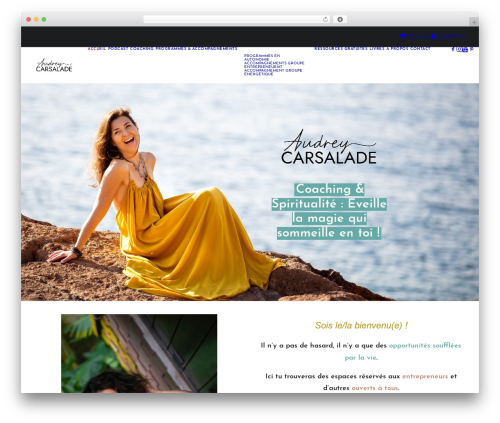
Task: Click the user icon beside Compte
Action: (x=433, y=36)
